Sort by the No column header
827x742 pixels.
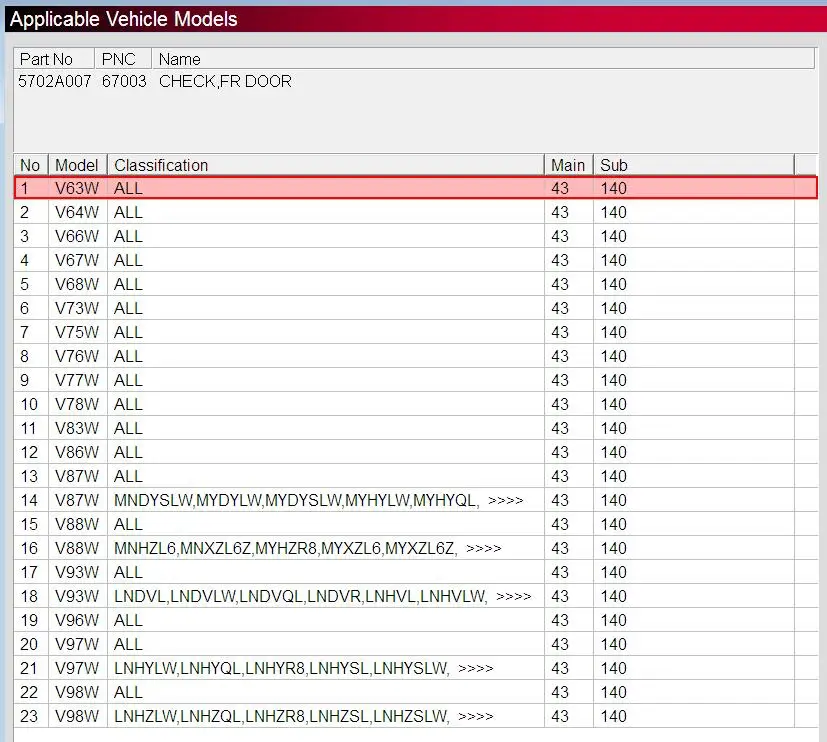[x=31, y=165]
